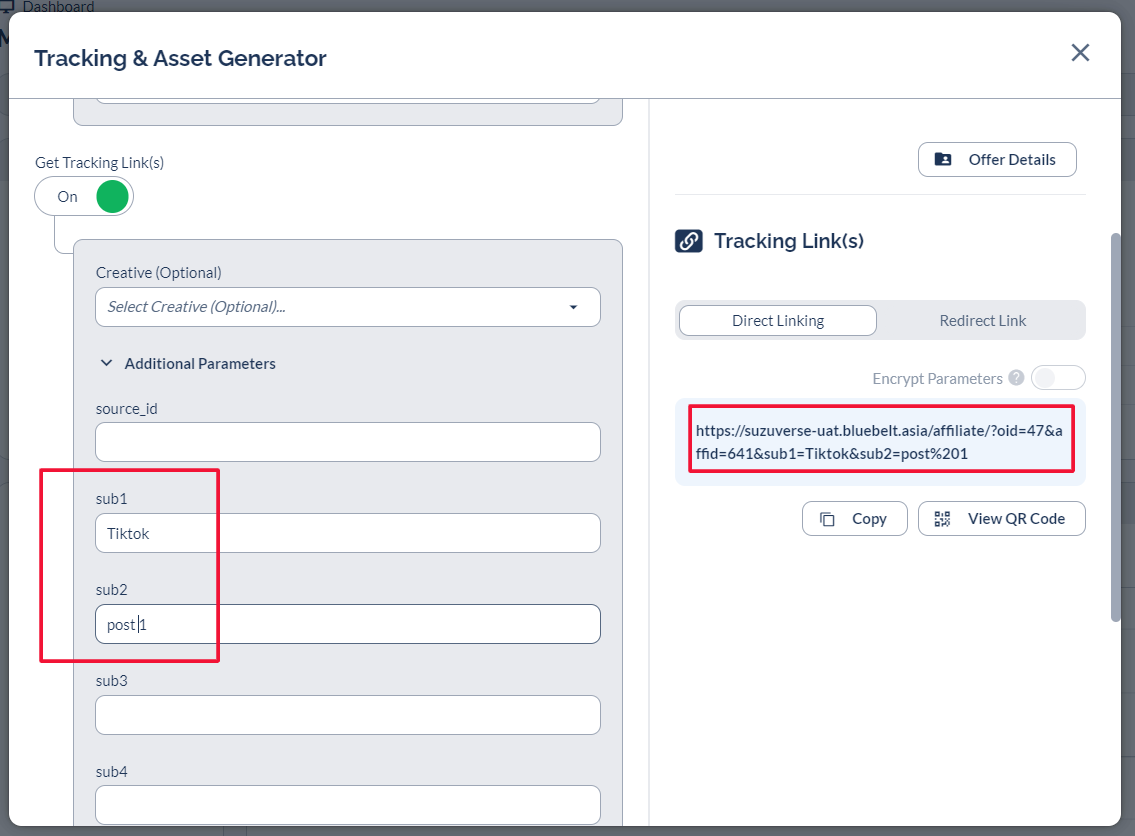Click the Creative dropdown caret arrow
Image resolution: width=1135 pixels, height=836 pixels.
[573, 307]
